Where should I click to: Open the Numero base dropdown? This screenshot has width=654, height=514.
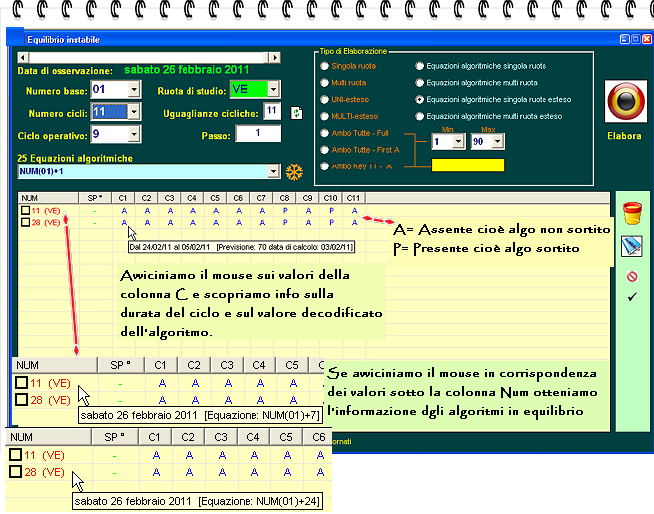click(135, 91)
